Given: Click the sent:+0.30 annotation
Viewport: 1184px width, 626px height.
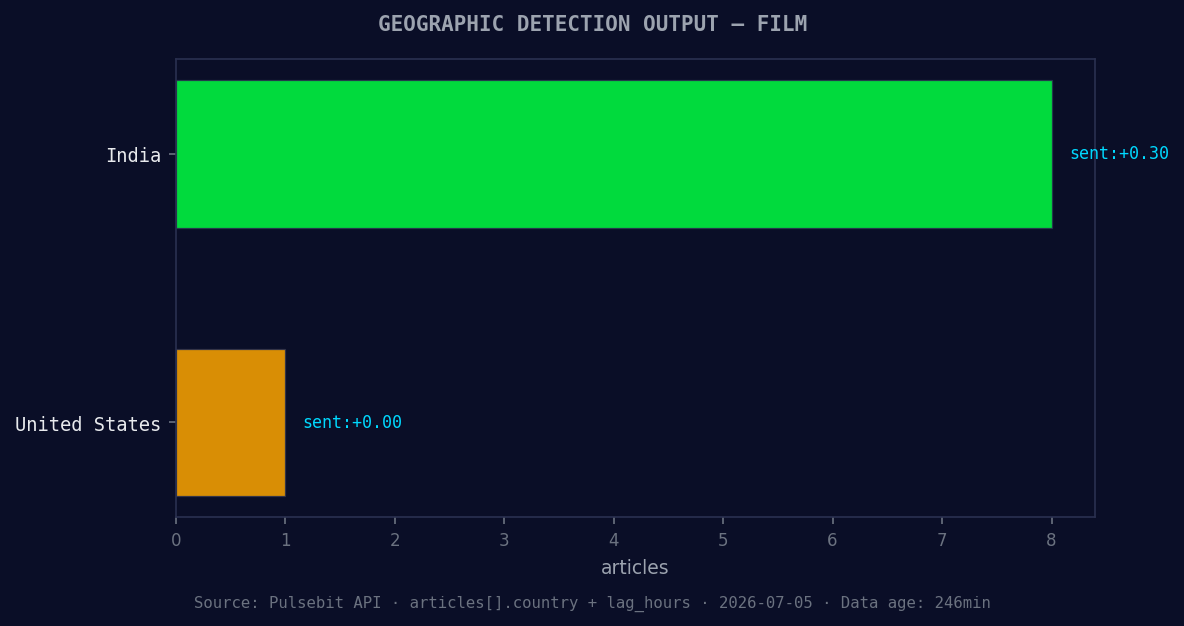Looking at the screenshot, I should click(x=1119, y=153).
